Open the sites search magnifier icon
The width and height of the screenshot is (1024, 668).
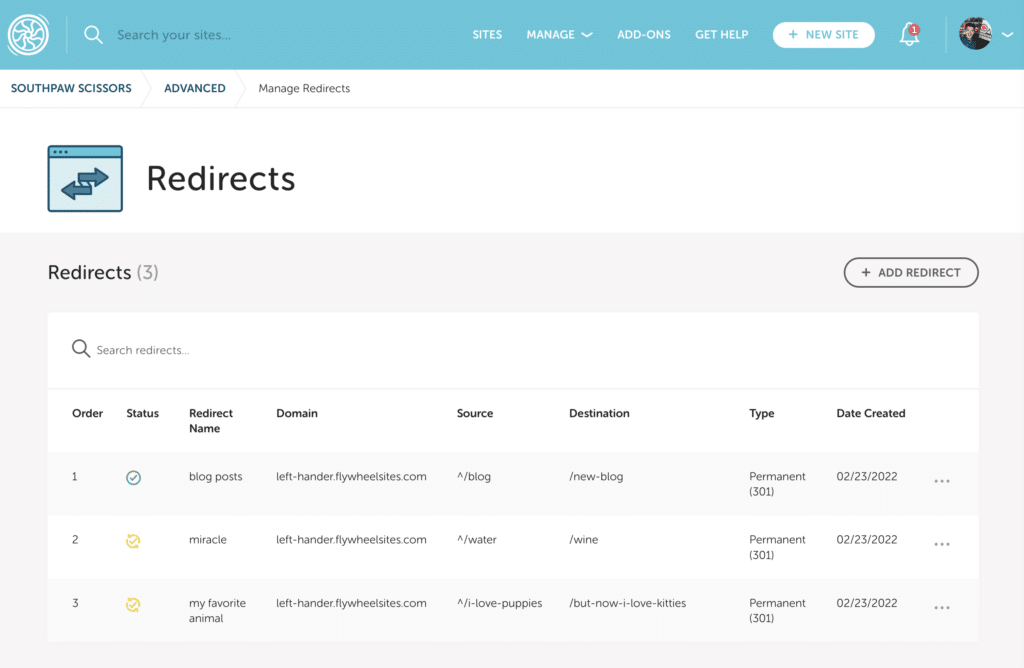pos(93,34)
